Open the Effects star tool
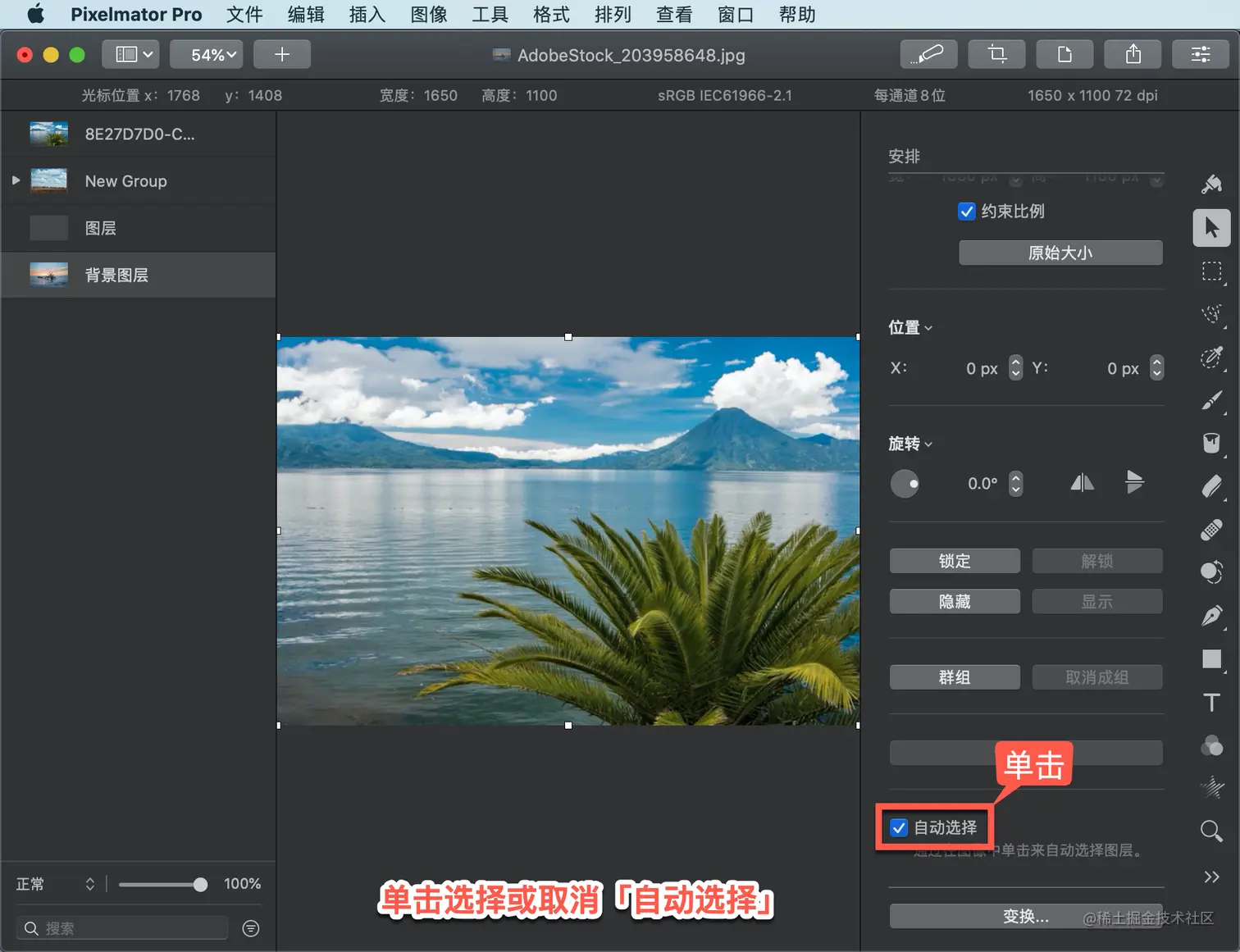Screen dimensions: 1240x952 point(1211,788)
